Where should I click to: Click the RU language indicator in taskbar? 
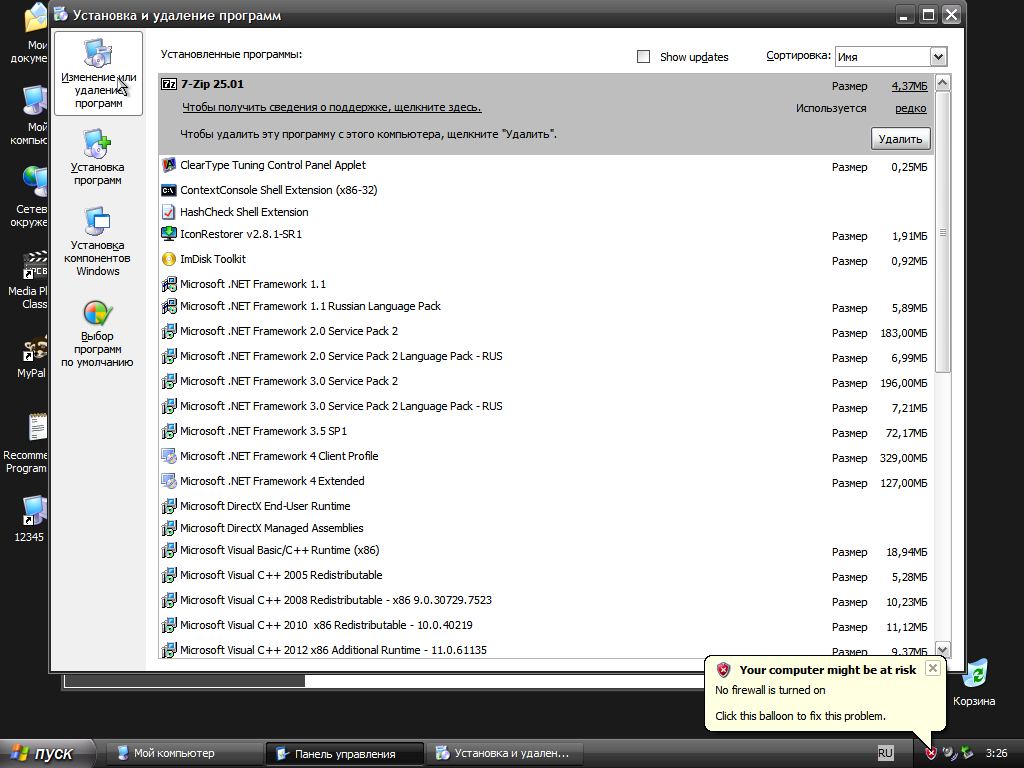coord(885,753)
